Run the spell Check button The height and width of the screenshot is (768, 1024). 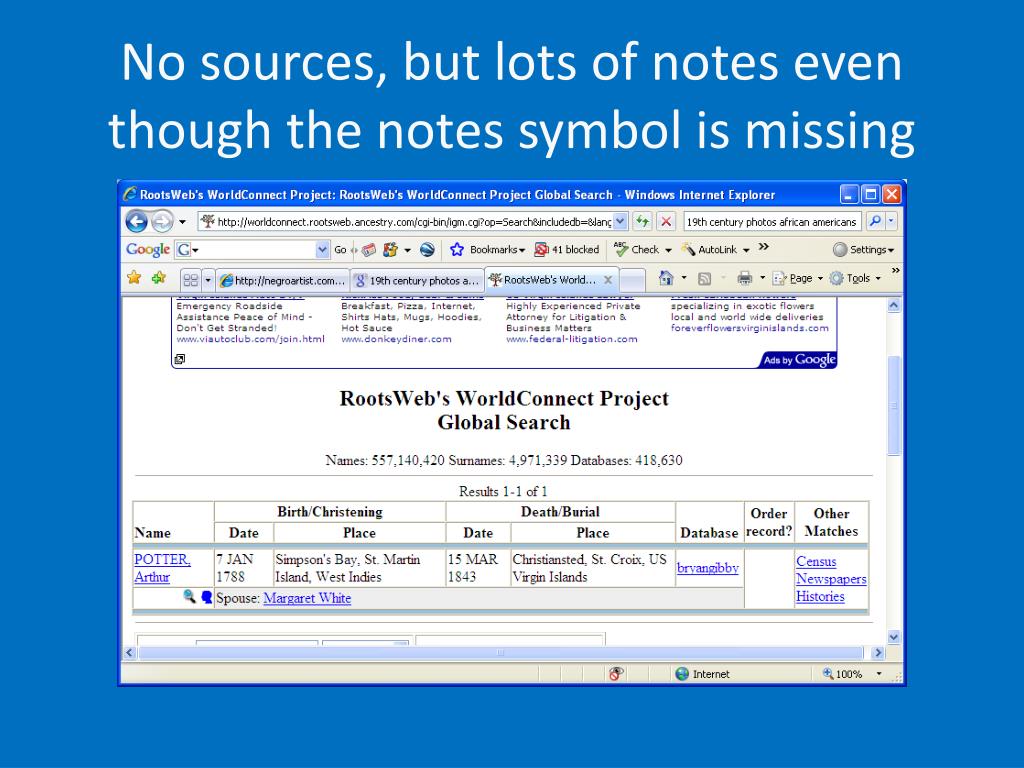click(637, 249)
